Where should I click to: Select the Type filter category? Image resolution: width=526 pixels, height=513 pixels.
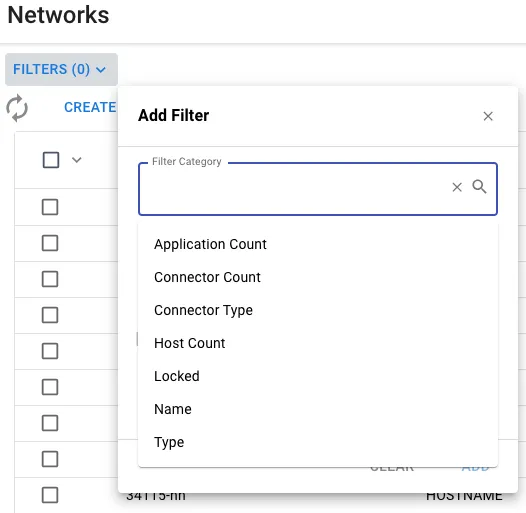pyautogui.click(x=318, y=442)
